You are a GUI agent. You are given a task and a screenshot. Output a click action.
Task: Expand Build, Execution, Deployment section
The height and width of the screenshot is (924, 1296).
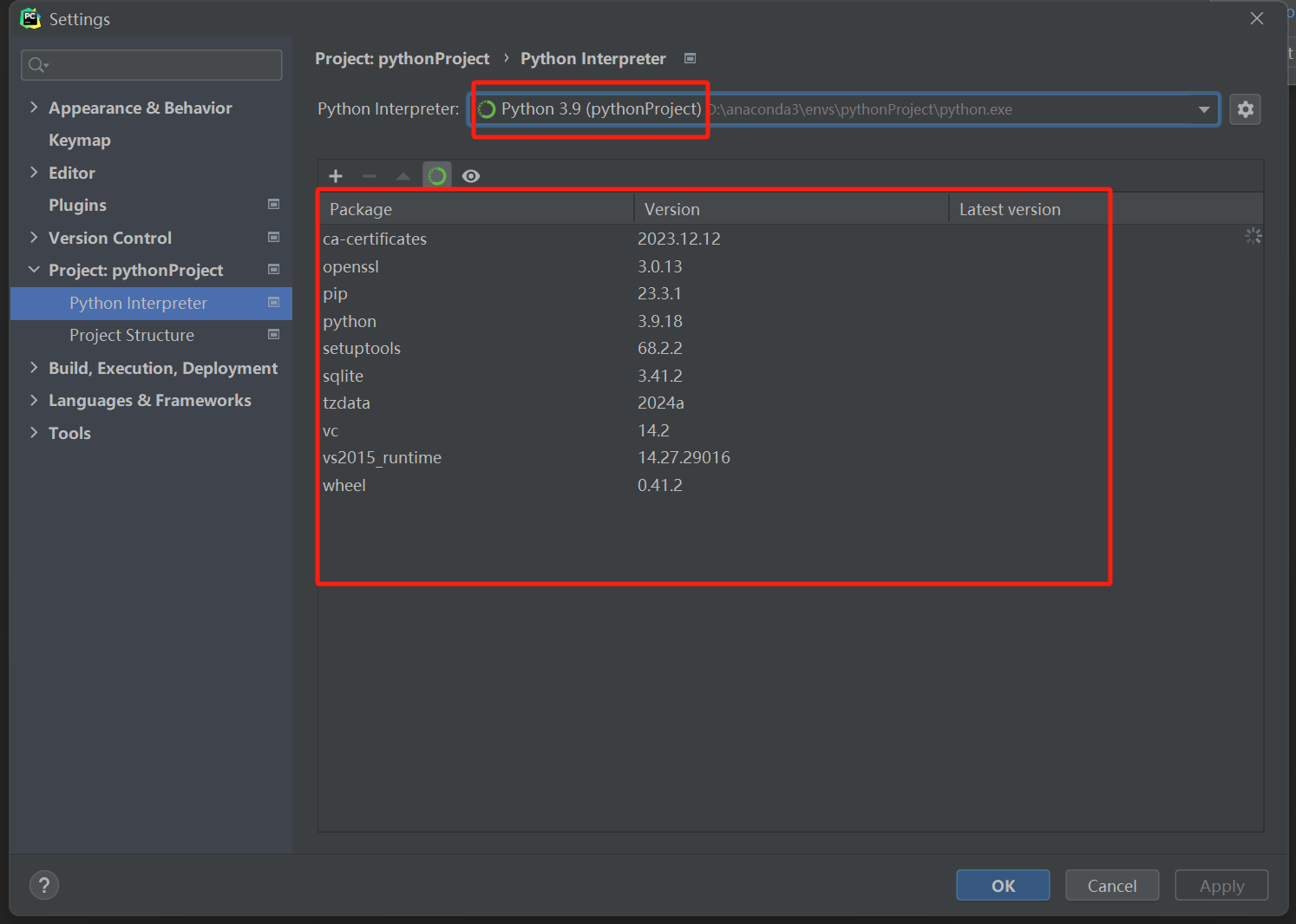point(34,368)
